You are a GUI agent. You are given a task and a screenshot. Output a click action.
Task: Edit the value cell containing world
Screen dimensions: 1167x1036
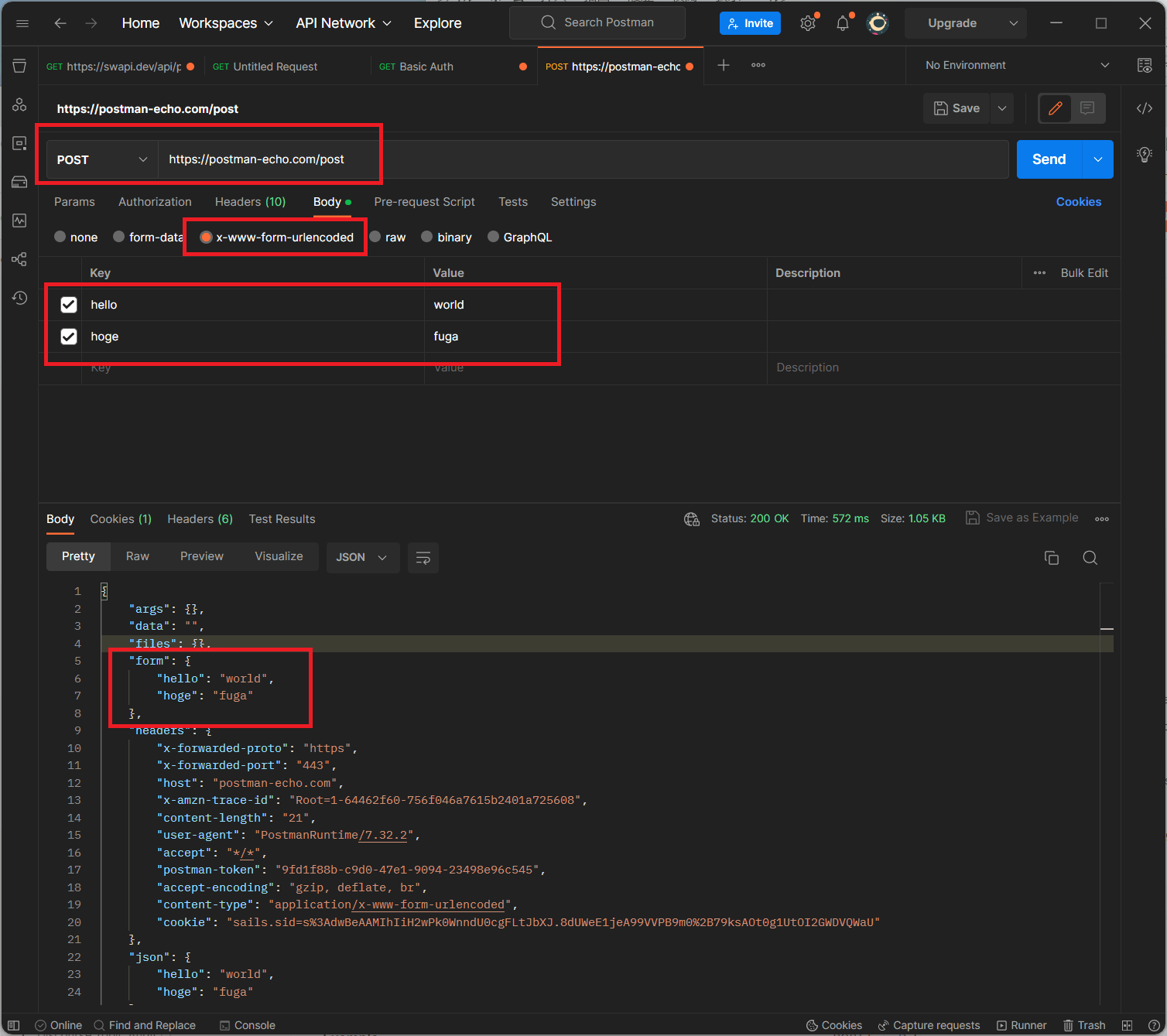point(595,305)
